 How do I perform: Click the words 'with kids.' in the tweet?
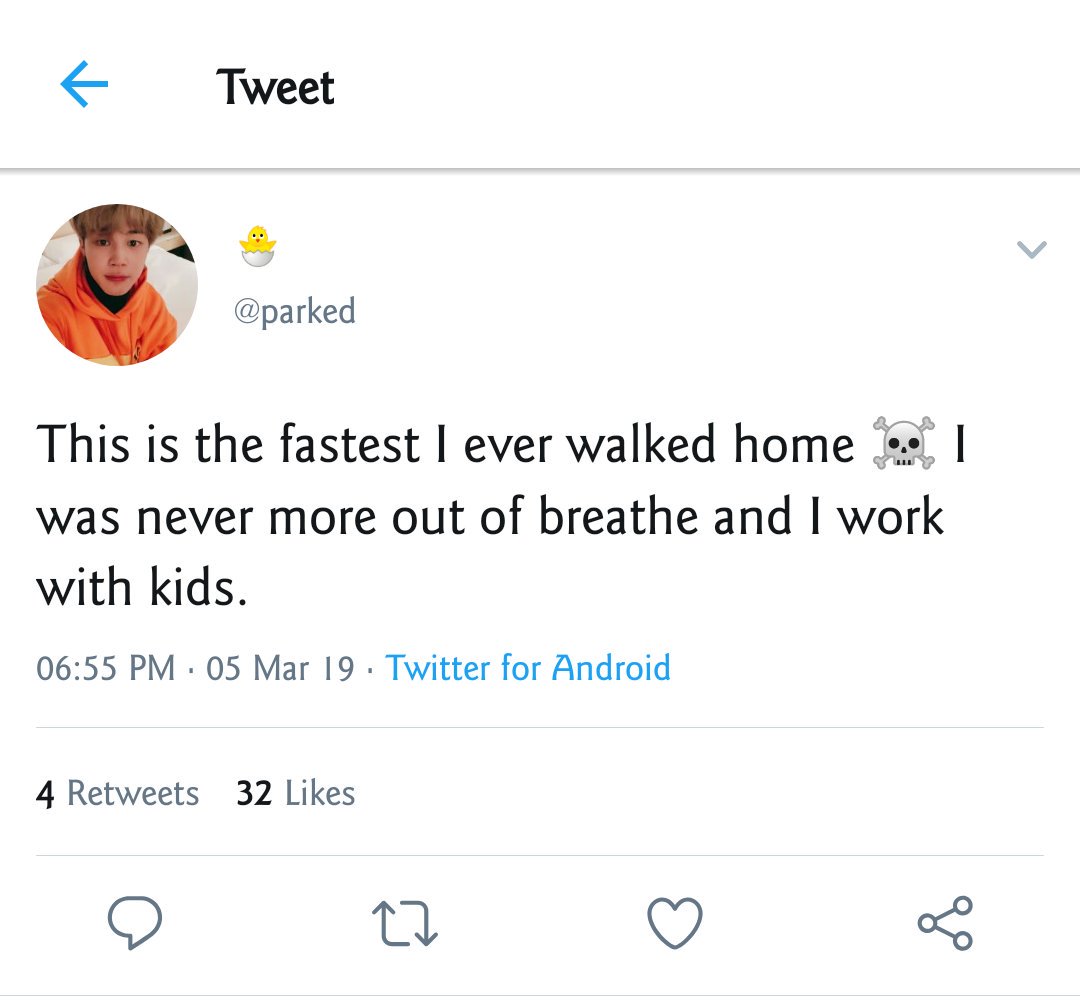tap(141, 589)
